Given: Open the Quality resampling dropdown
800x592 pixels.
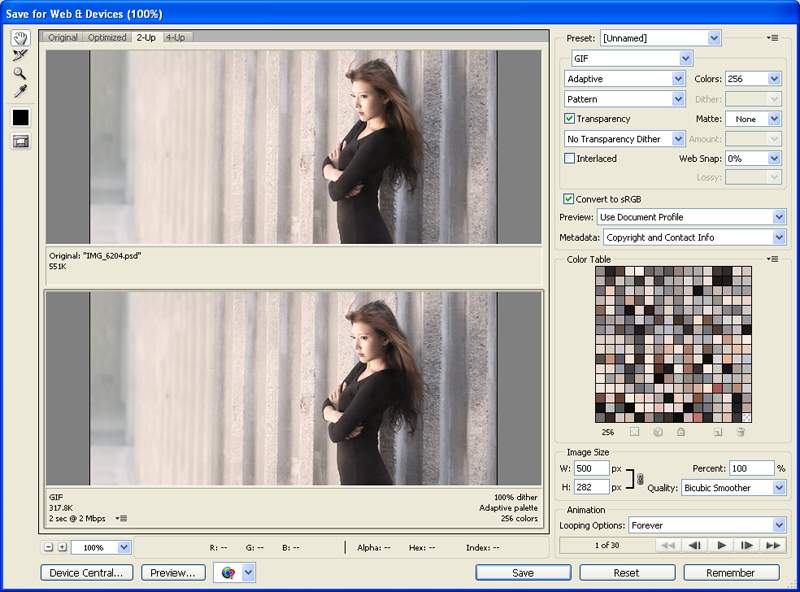Looking at the screenshot, I should point(733,487).
